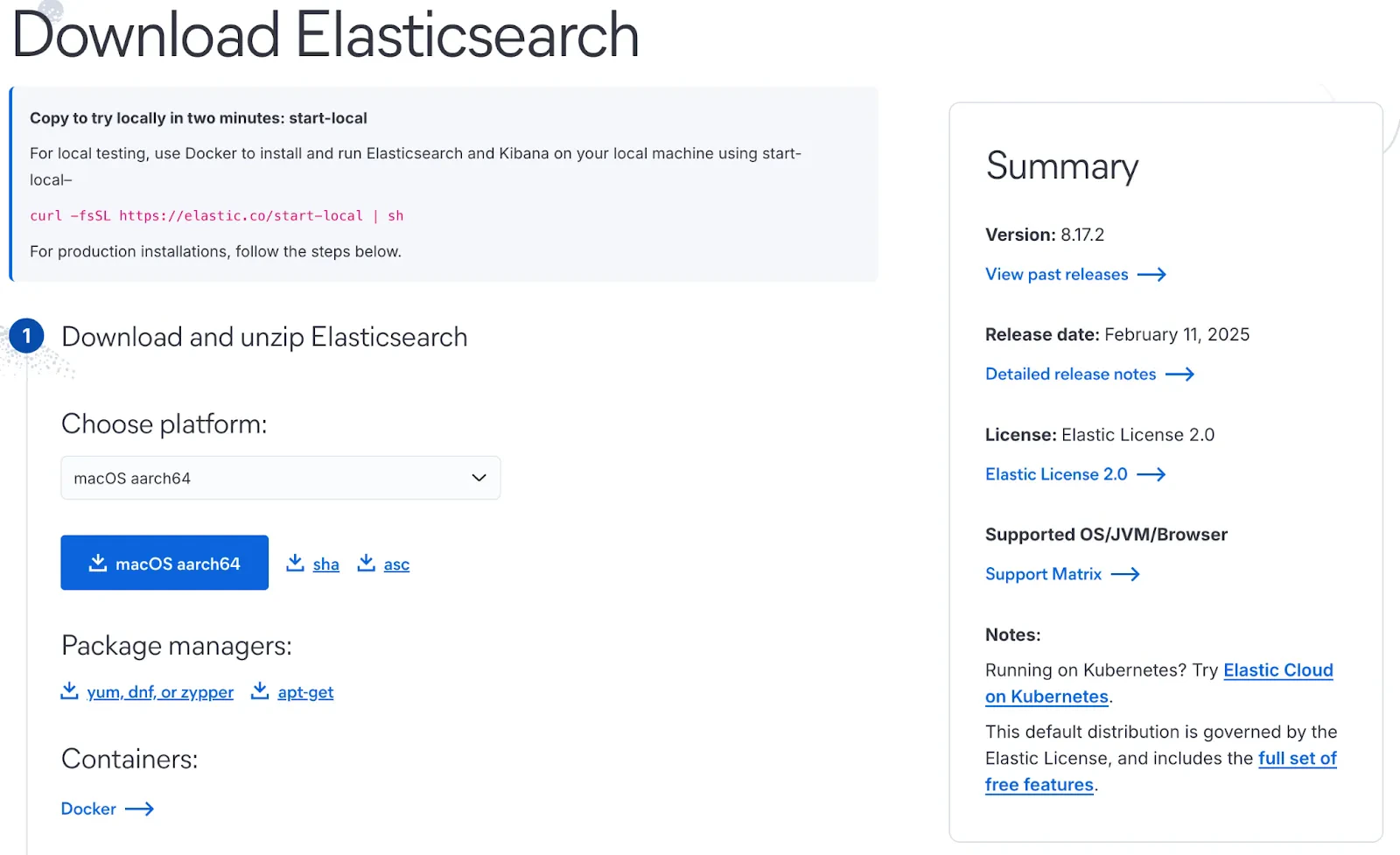Click the step 1 circle indicator
This screenshot has height=855, width=1400.
[x=27, y=335]
